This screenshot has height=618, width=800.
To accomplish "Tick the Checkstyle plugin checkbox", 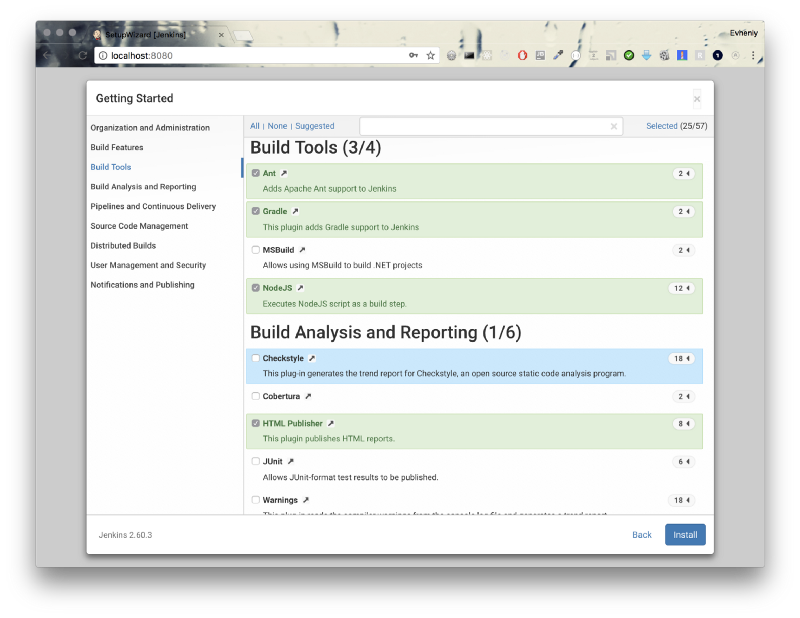I will coord(256,358).
